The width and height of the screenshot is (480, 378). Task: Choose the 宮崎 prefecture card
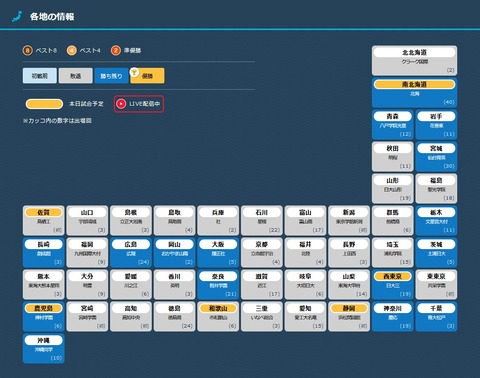coord(87,317)
